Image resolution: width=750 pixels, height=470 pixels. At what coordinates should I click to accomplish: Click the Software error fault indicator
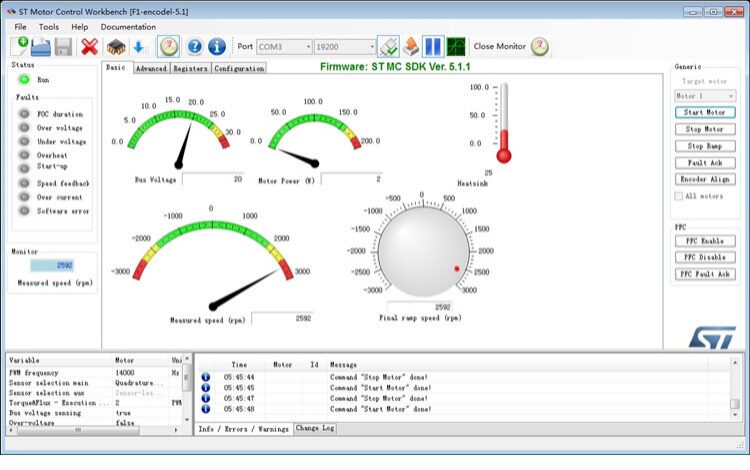tap(24, 210)
